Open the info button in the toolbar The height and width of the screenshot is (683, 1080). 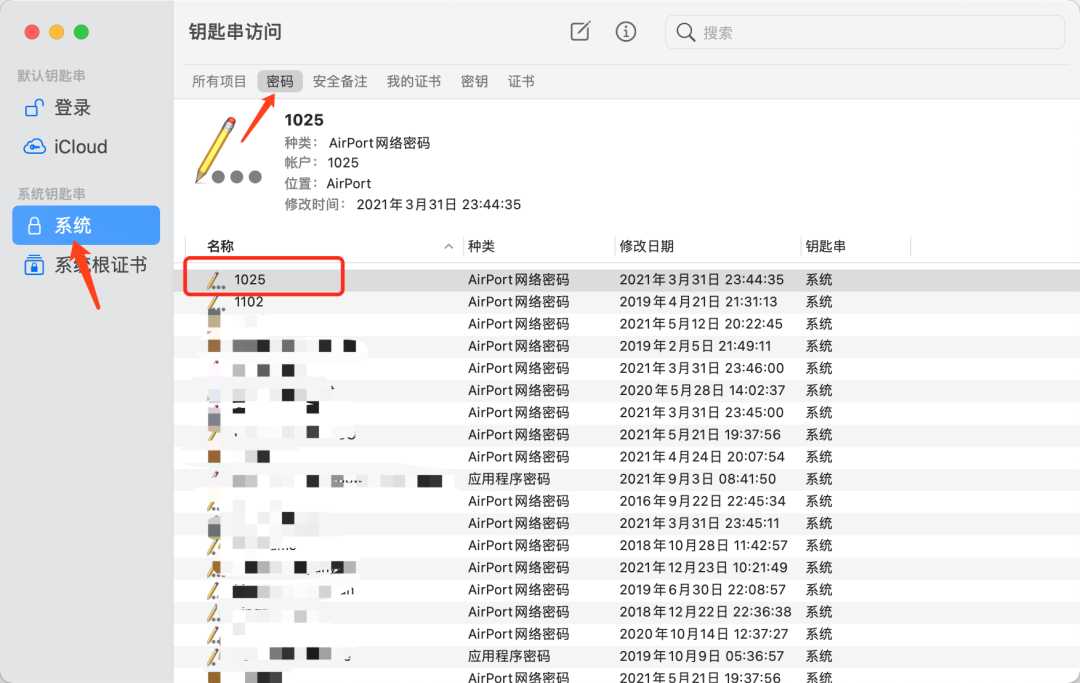click(625, 31)
